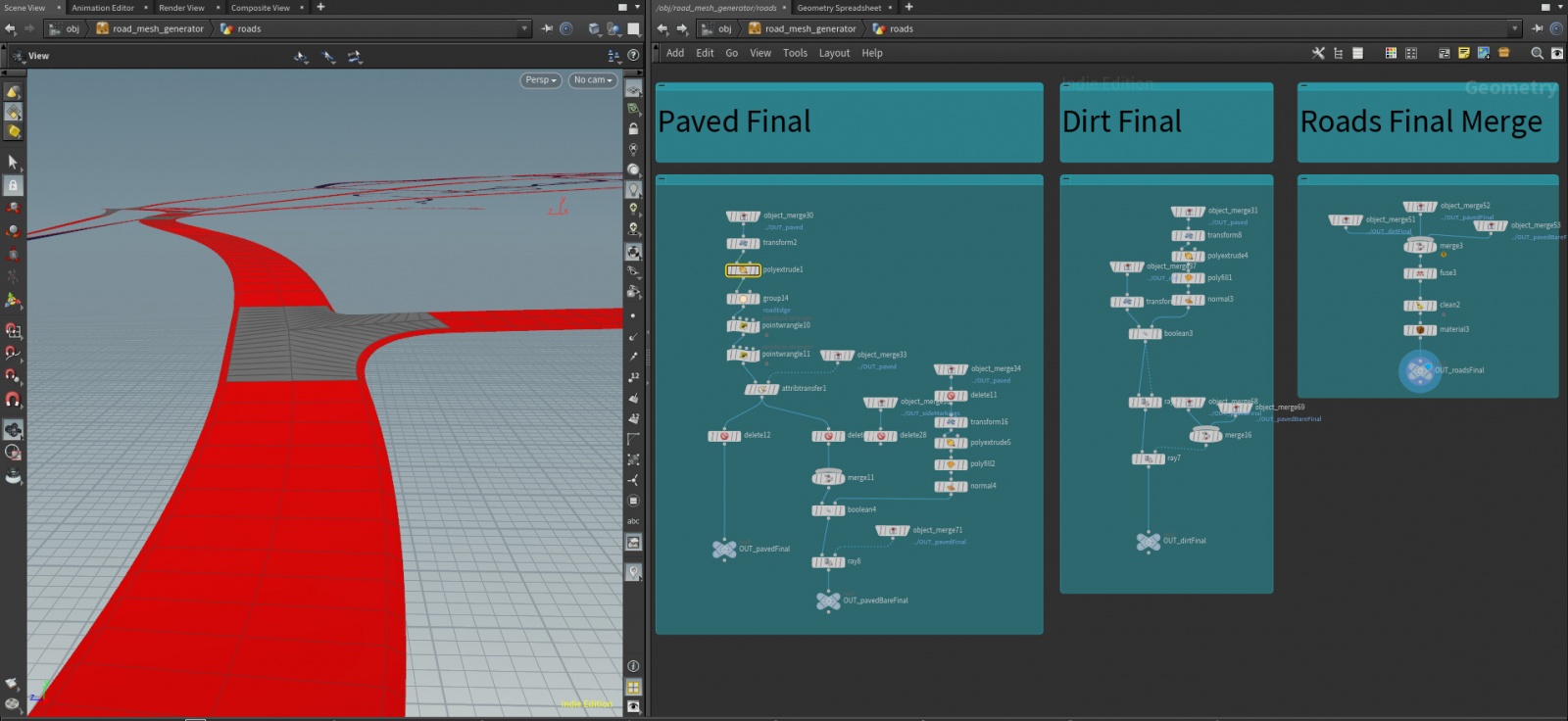Select the arrow Select tool in left toolbar
Viewport: 1568px width, 721px height.
(x=13, y=162)
